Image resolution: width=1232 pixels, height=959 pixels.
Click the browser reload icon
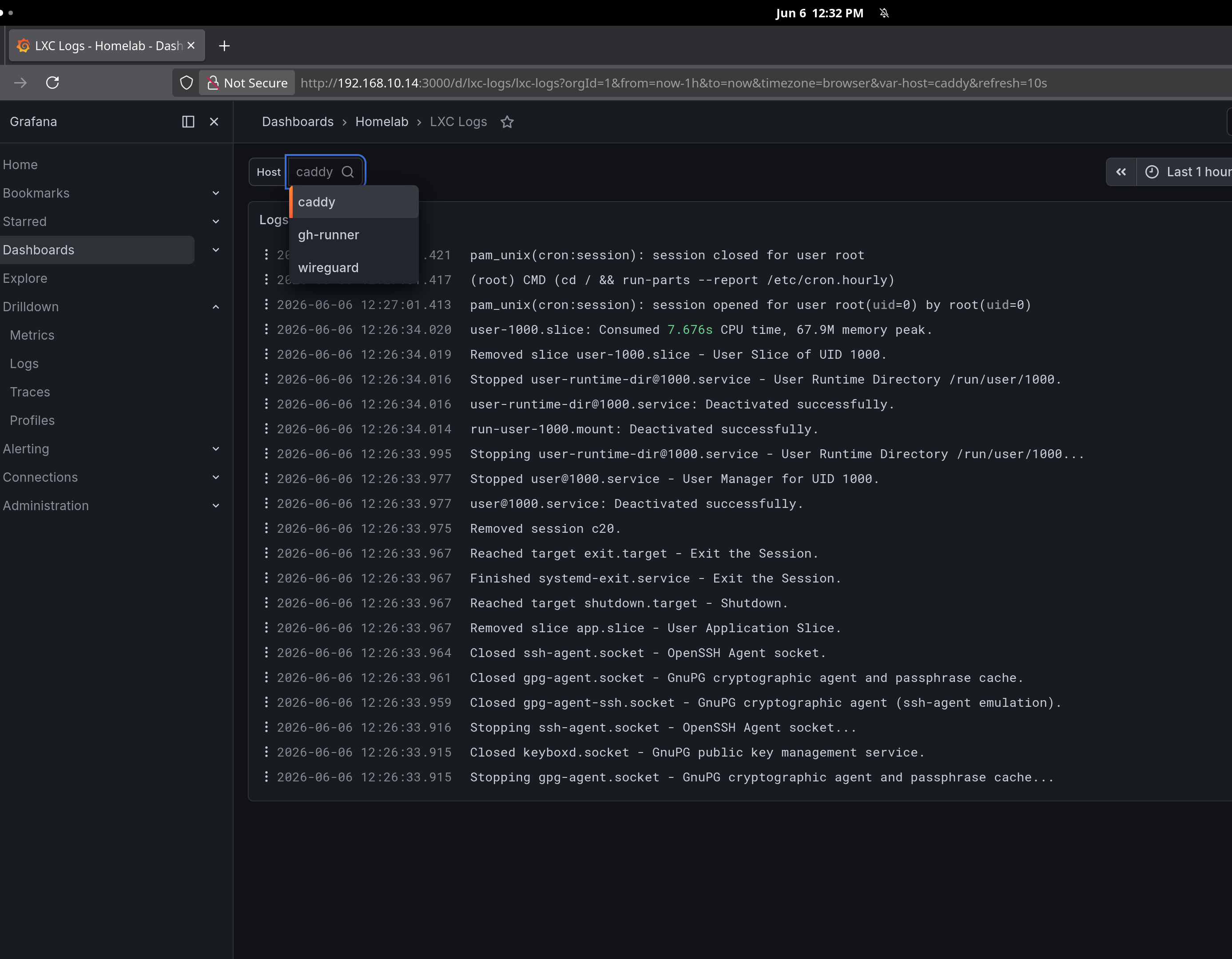coord(52,83)
